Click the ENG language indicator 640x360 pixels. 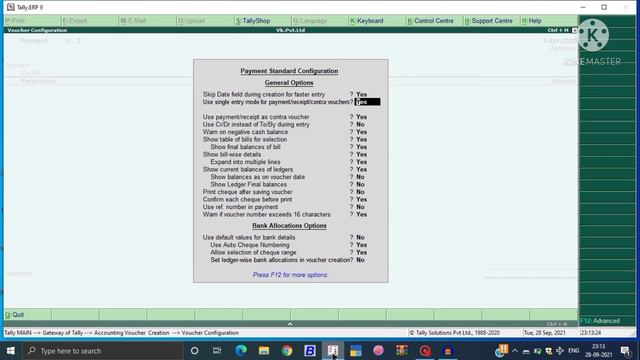coord(573,351)
